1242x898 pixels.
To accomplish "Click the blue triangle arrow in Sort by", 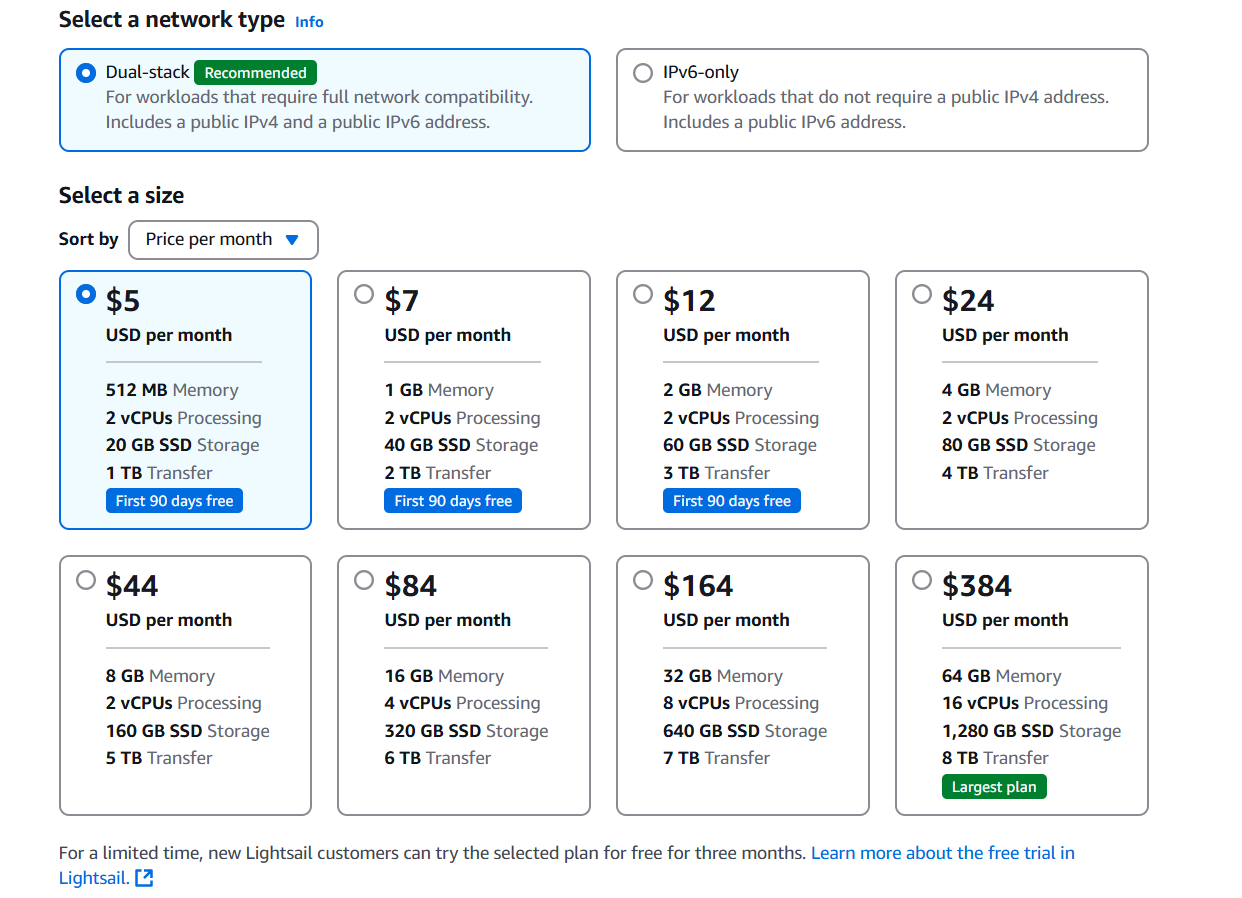I will (x=292, y=240).
